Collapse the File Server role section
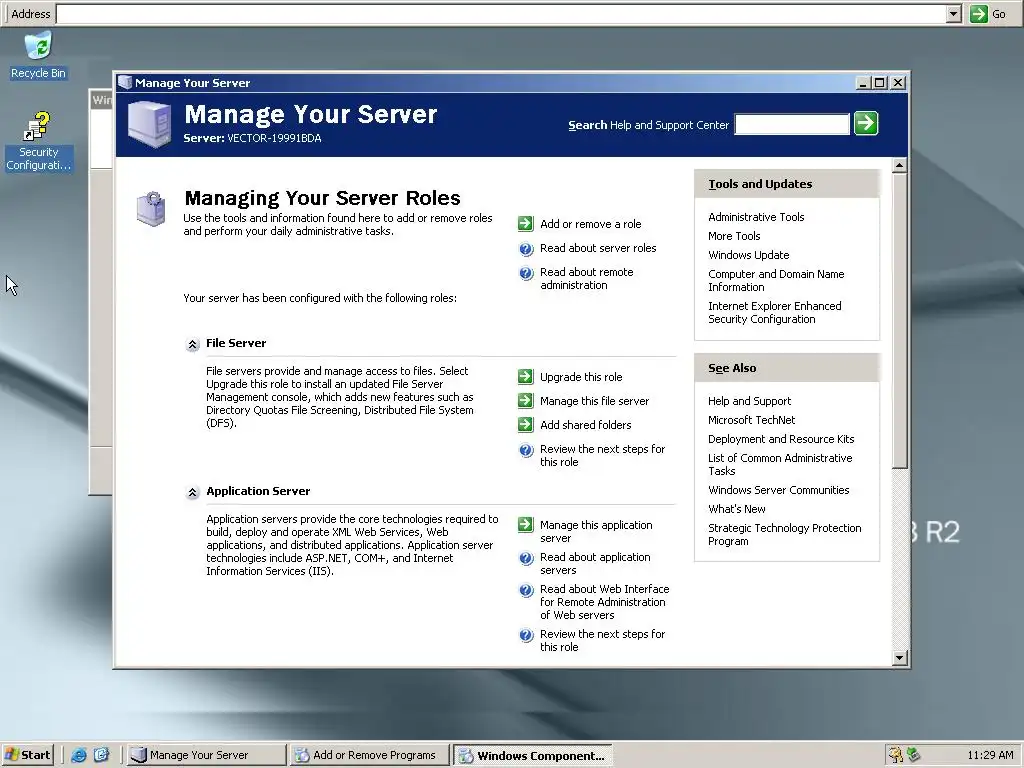Image resolution: width=1024 pixels, height=768 pixels. coord(192,344)
